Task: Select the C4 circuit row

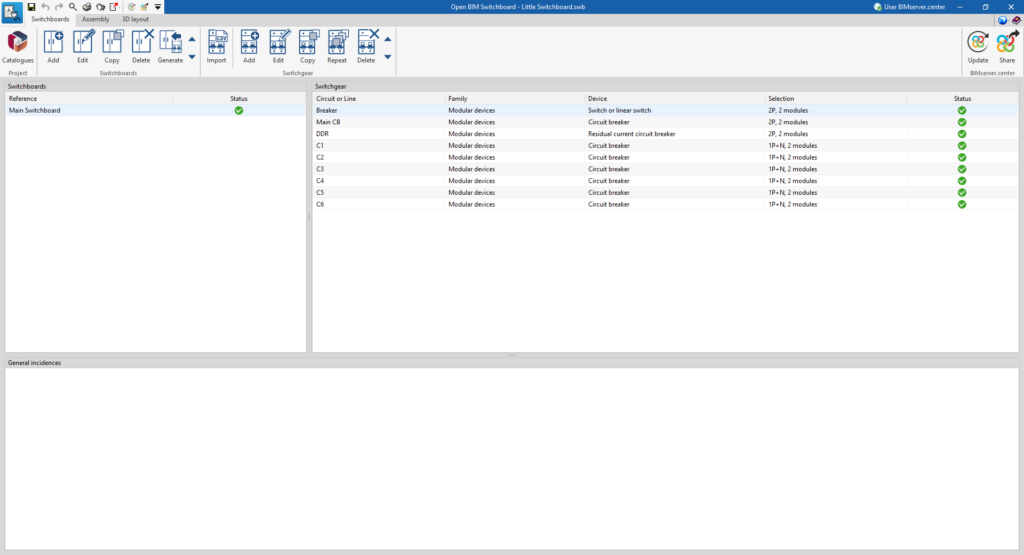Action: (x=665, y=181)
